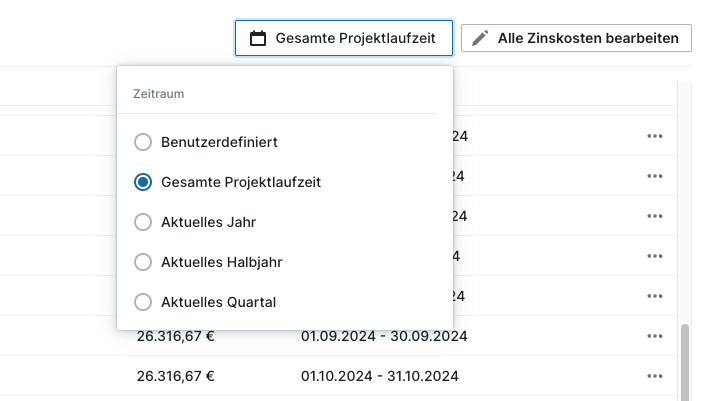
Task: Pick the Aktuelles Quartal radio button
Action: [x=143, y=302]
